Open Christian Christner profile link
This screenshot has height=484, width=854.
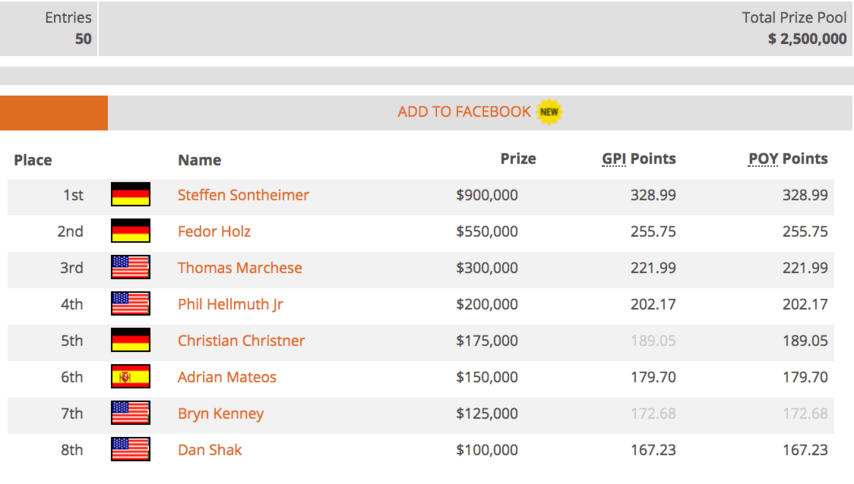pyautogui.click(x=241, y=341)
